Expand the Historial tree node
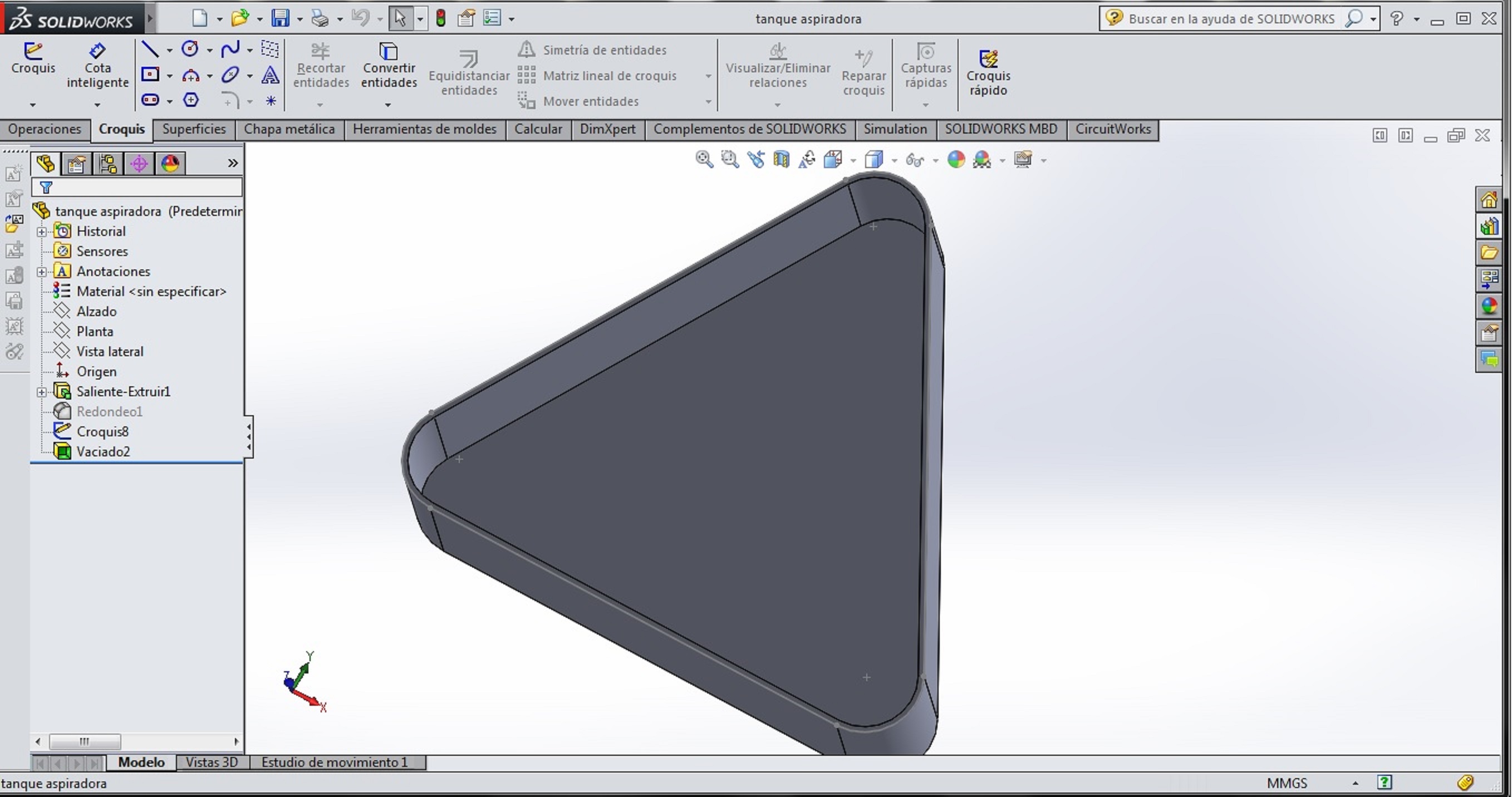This screenshot has height=797, width=1512. coord(42,232)
